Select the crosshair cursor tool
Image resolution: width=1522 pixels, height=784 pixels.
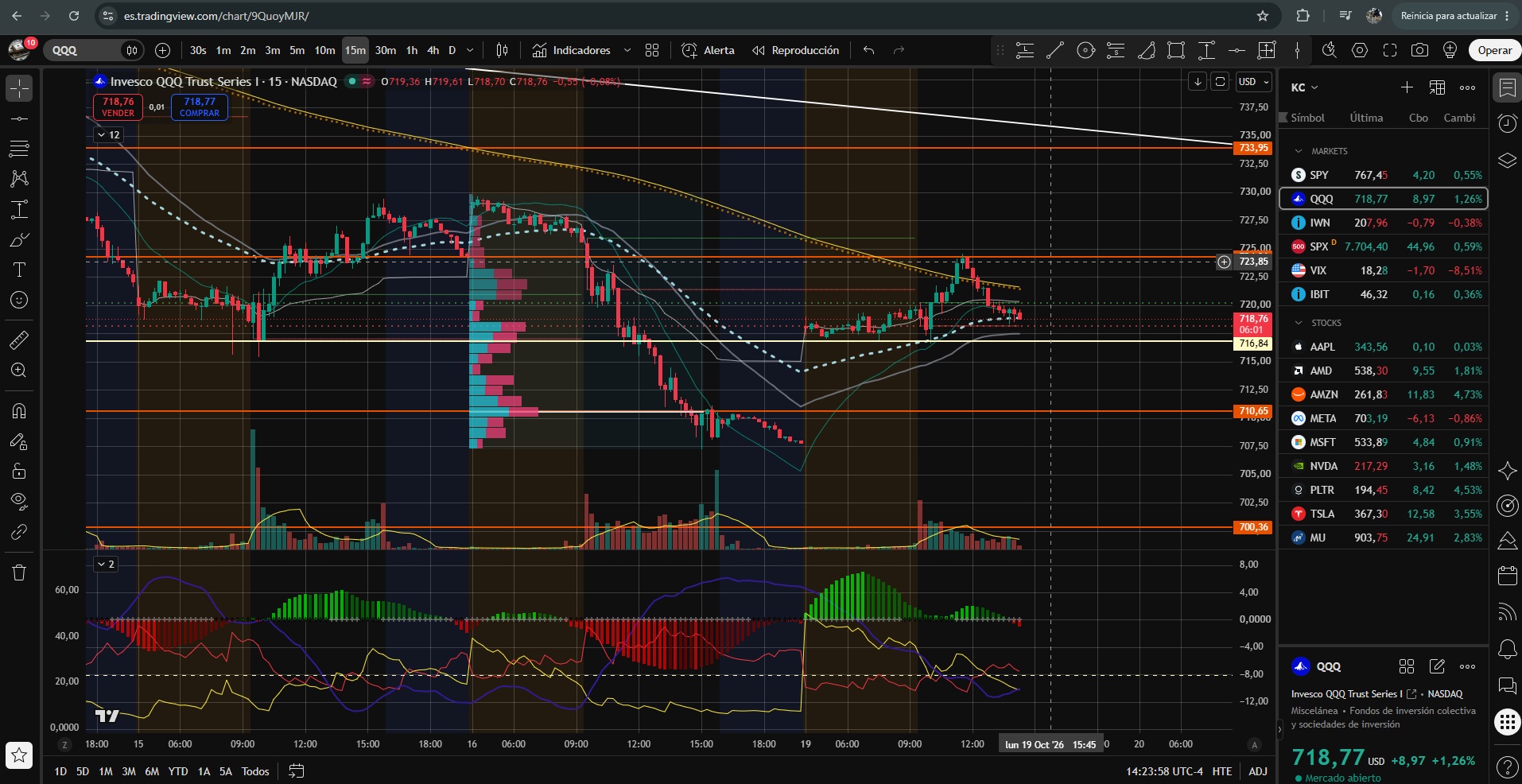click(19, 88)
